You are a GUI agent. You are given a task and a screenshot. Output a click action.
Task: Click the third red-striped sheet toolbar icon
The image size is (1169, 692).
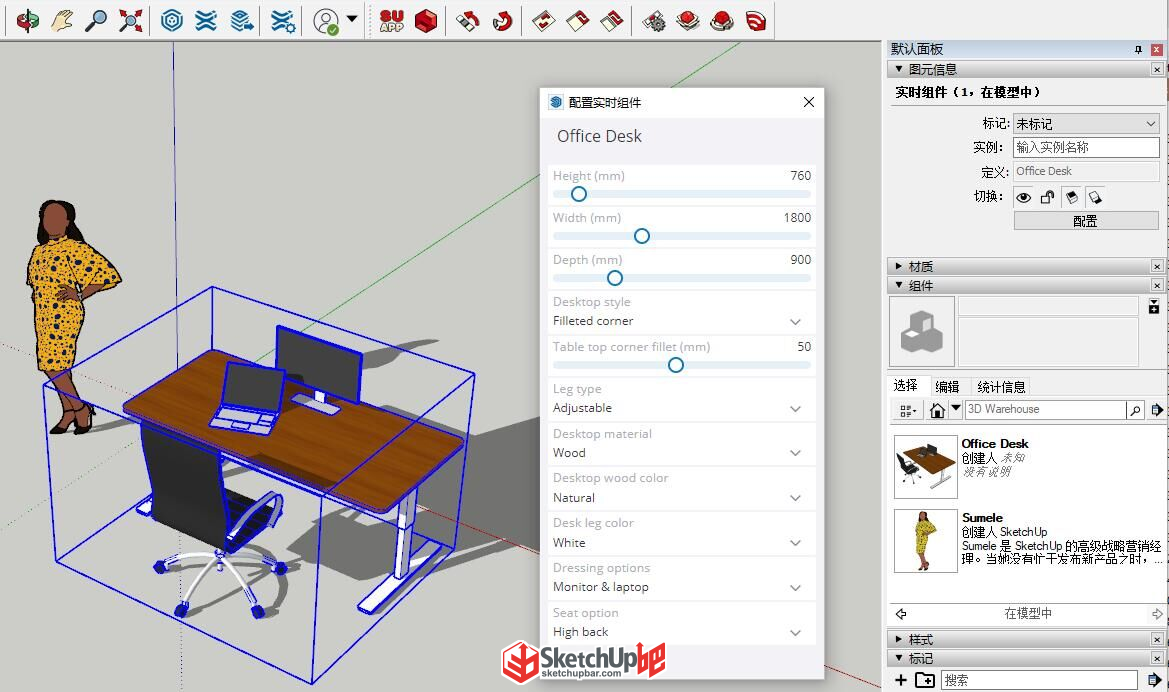point(611,20)
